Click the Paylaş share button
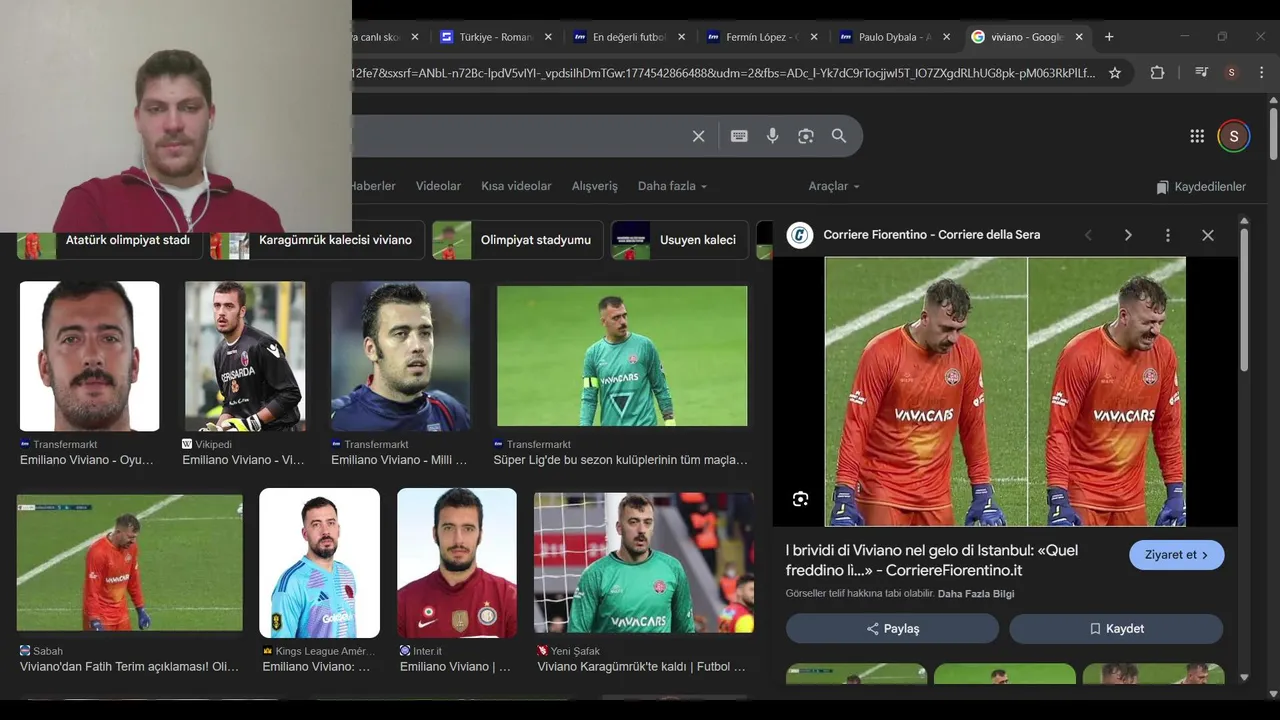Screen dimensions: 1280x720 point(892,629)
